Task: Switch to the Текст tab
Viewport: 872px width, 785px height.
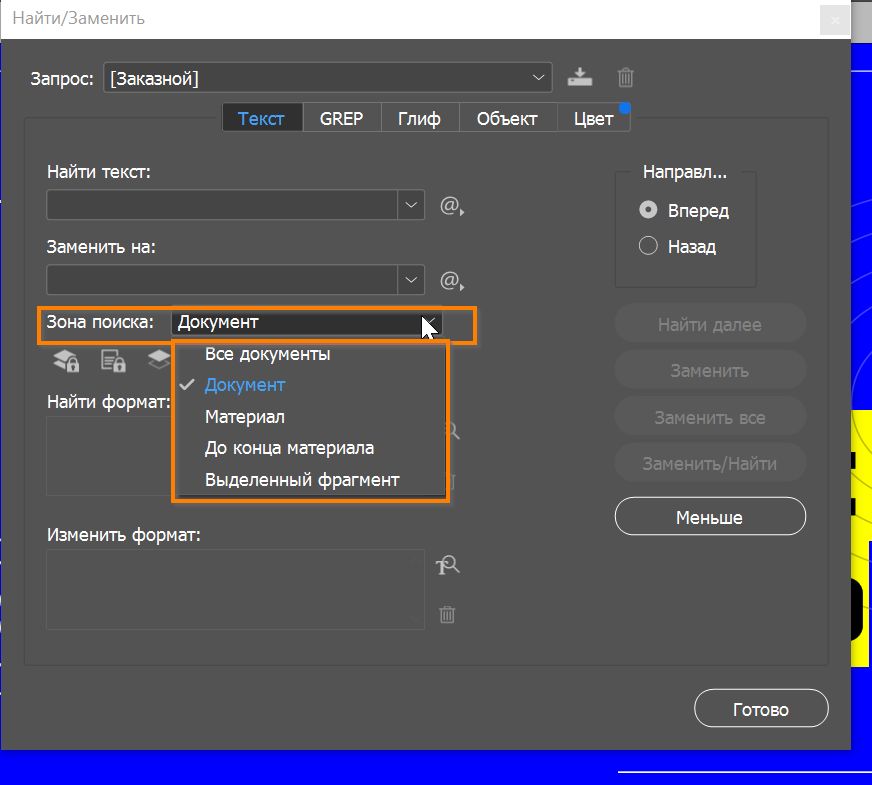Action: tap(262, 118)
